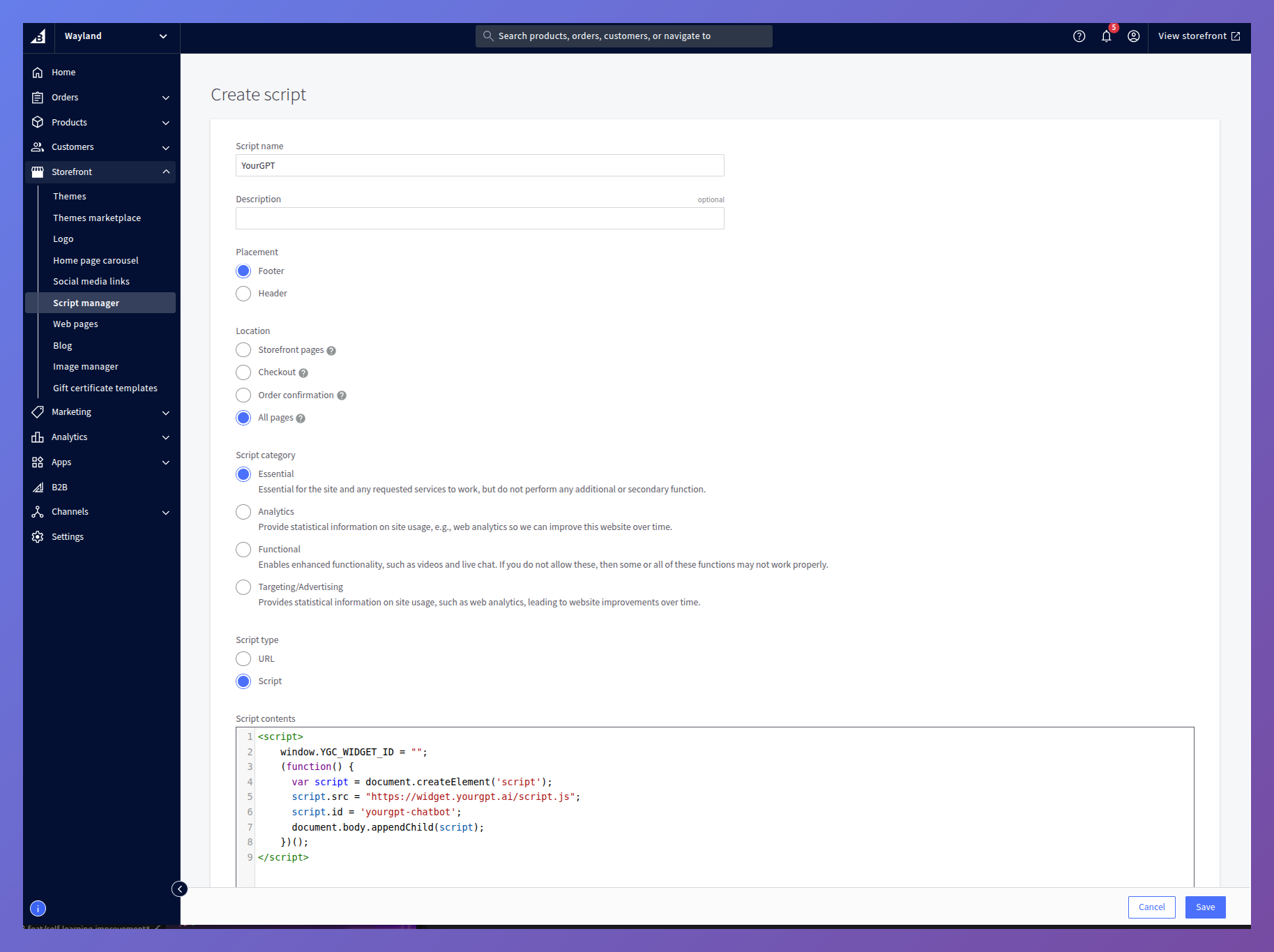Go to Logo submenu item
The height and width of the screenshot is (952, 1274).
click(x=63, y=239)
